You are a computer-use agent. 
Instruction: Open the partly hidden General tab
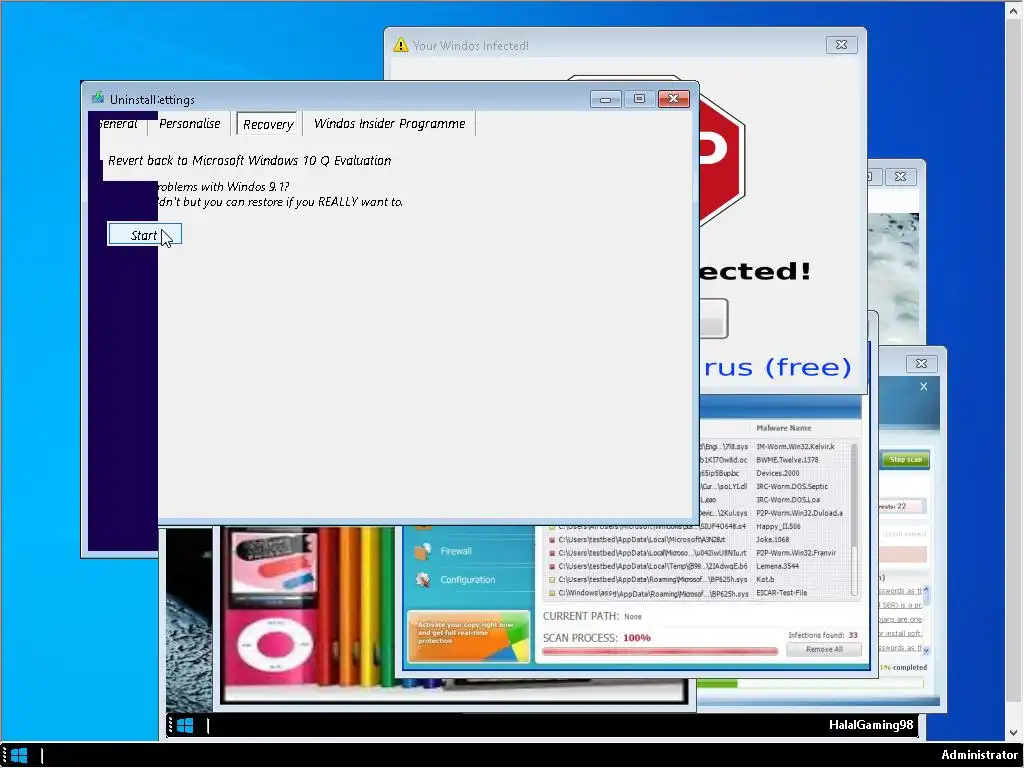(118, 123)
